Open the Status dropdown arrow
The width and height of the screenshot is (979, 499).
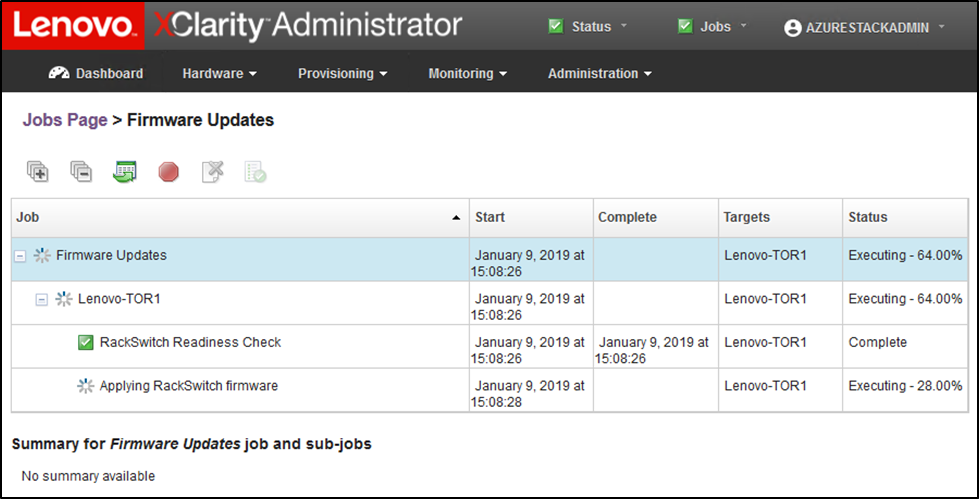click(x=624, y=27)
